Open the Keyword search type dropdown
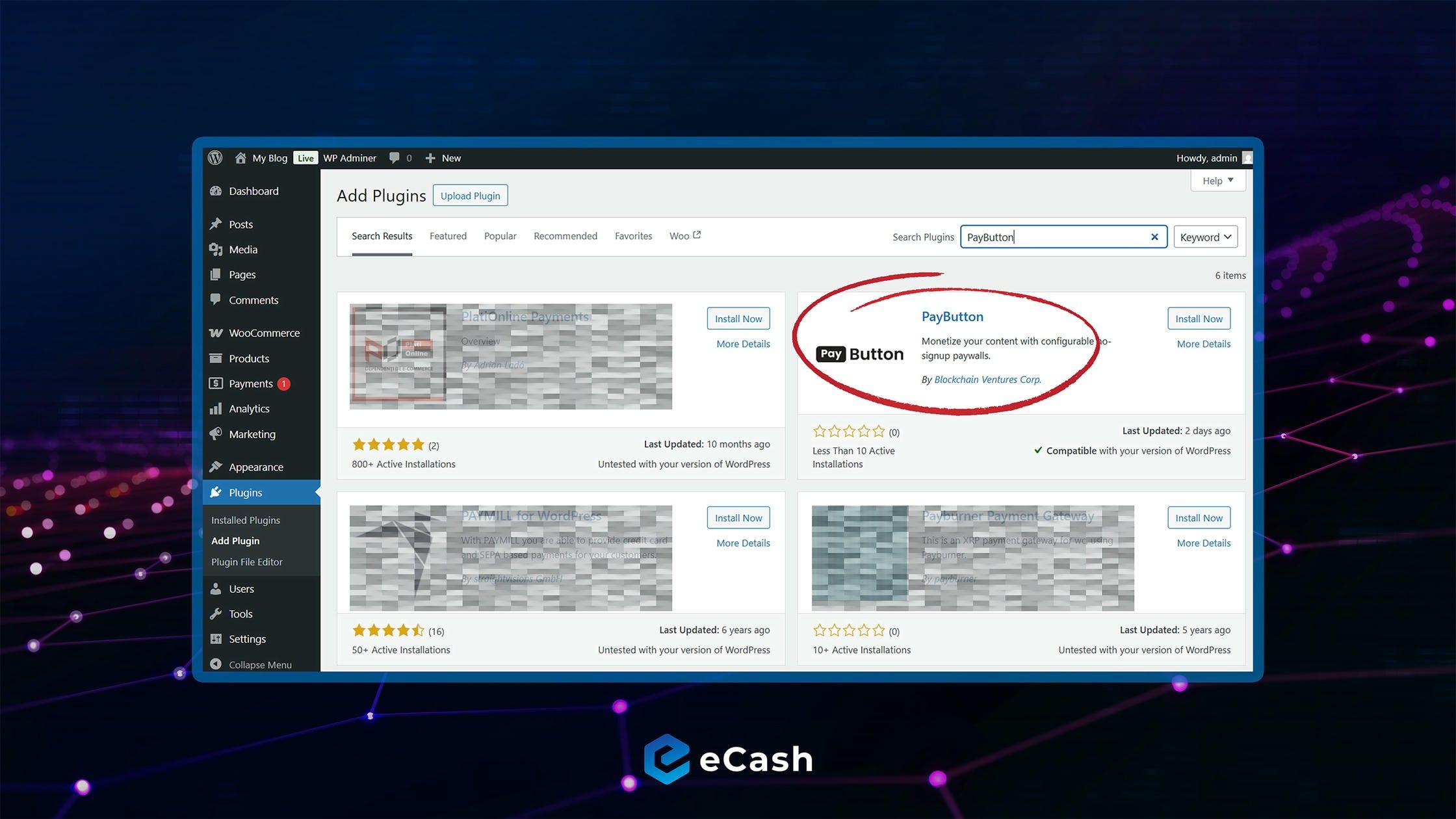 coord(1205,237)
